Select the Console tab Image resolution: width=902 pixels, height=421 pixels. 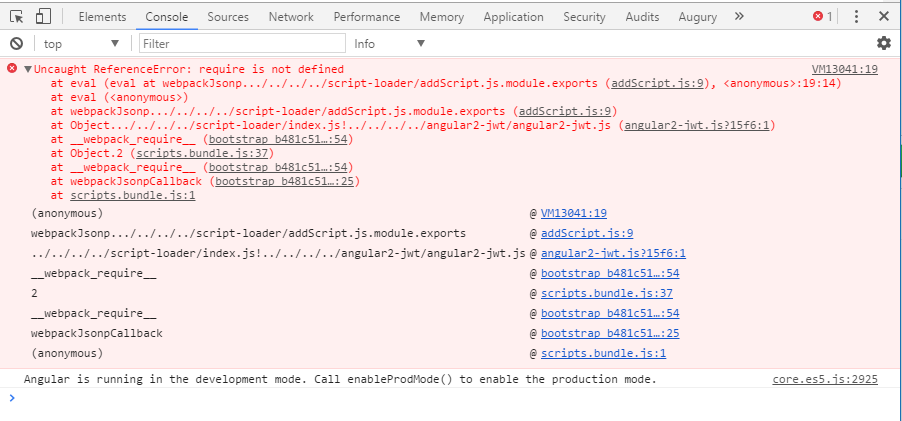tap(167, 17)
